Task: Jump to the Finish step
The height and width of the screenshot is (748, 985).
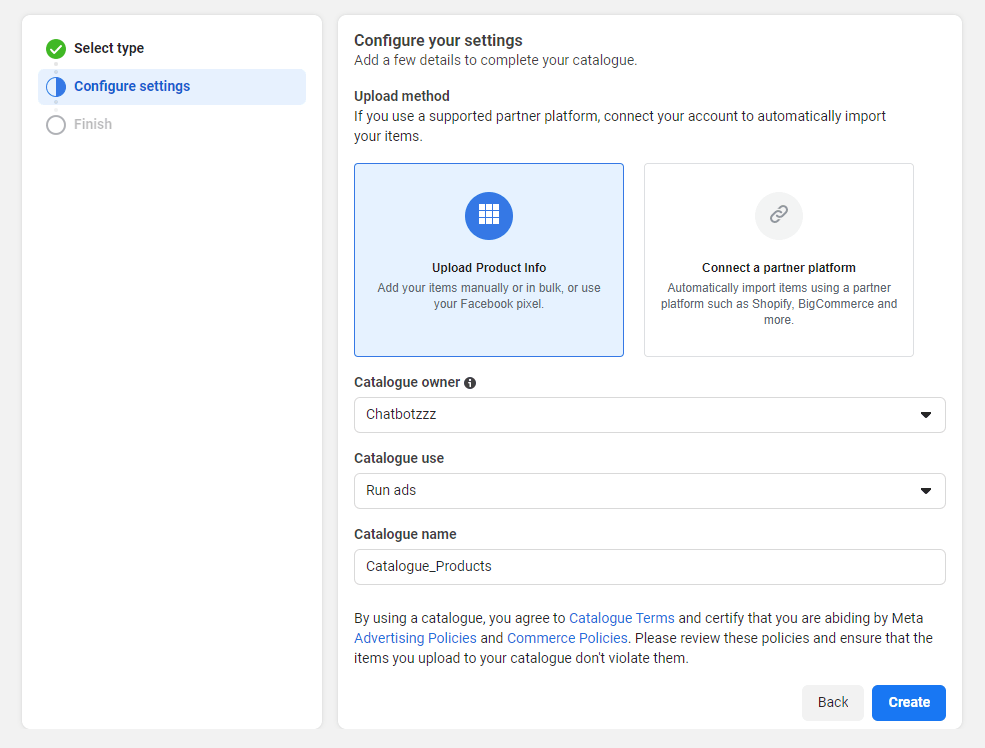Action: (93, 125)
